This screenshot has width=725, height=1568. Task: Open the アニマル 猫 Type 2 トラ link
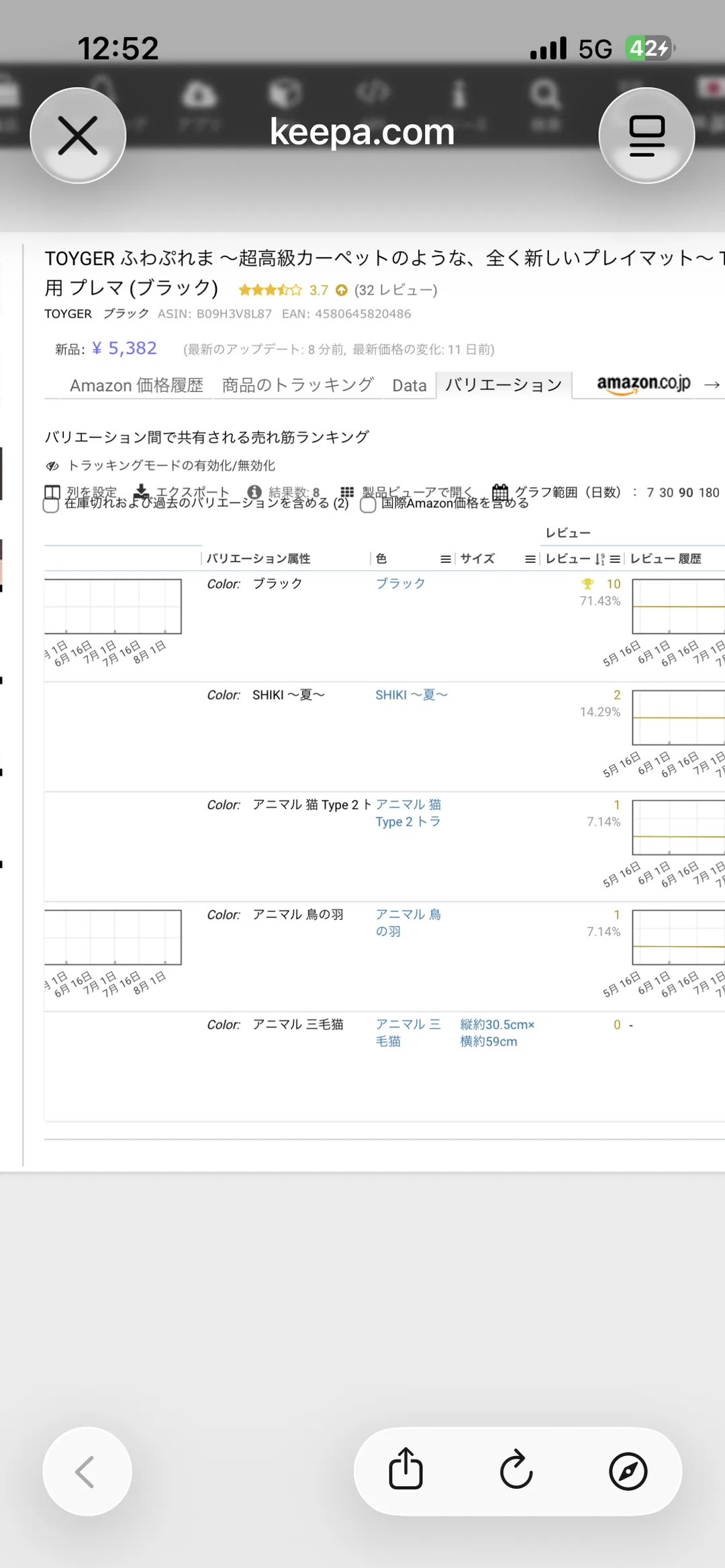pos(408,813)
